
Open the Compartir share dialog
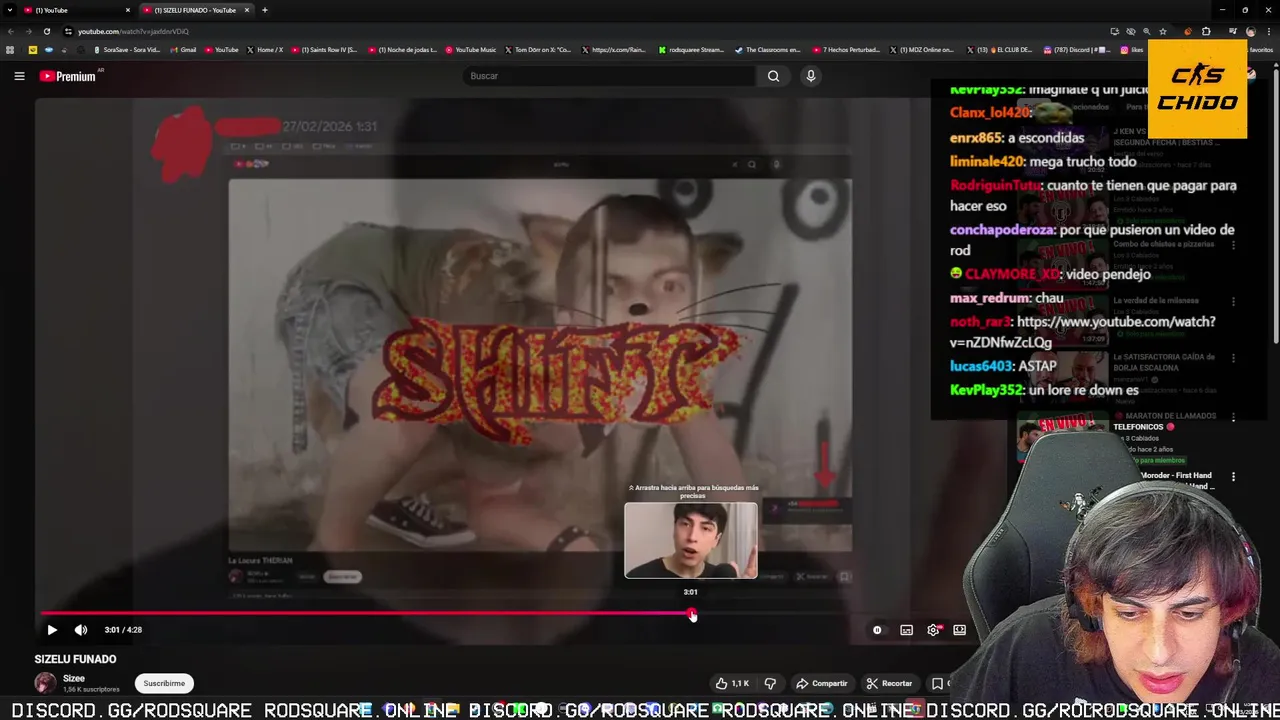click(821, 683)
